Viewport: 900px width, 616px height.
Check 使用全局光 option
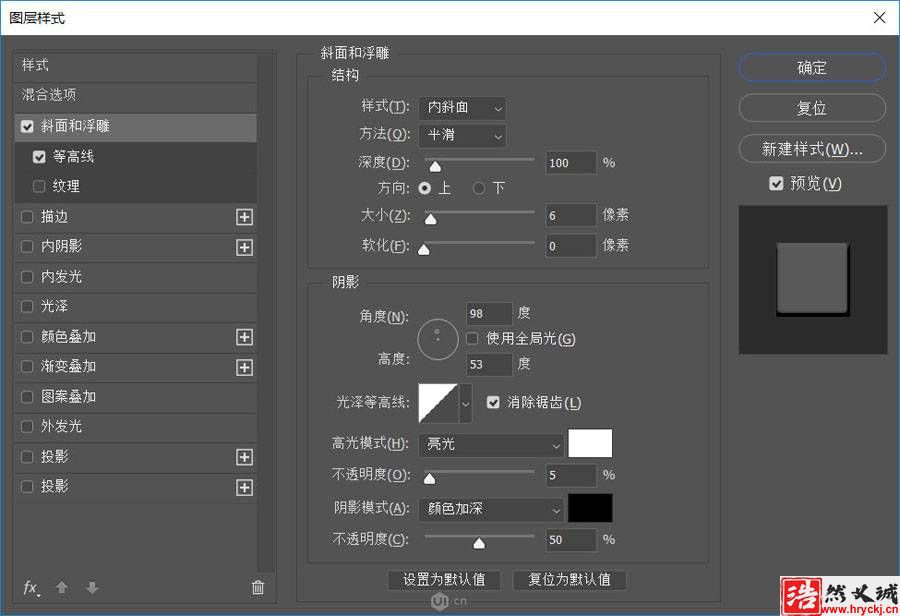(x=472, y=339)
